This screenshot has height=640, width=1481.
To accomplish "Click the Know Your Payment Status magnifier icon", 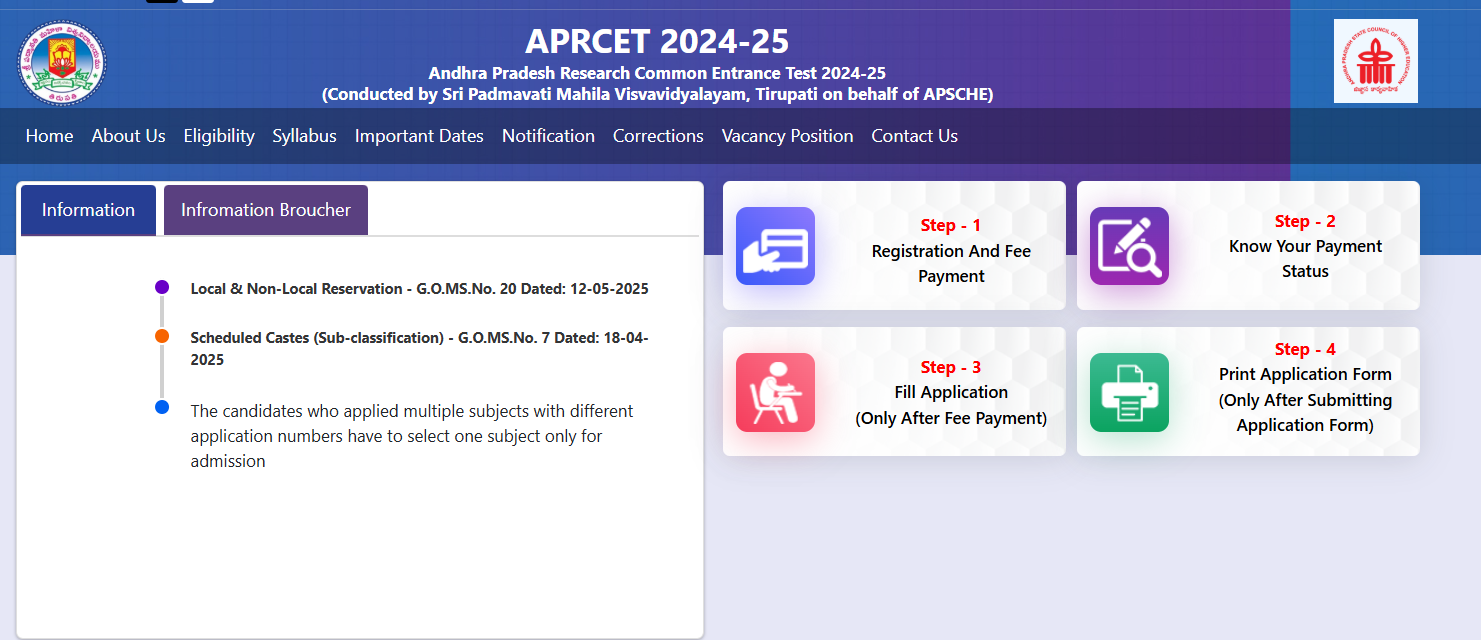I will tap(1129, 246).
